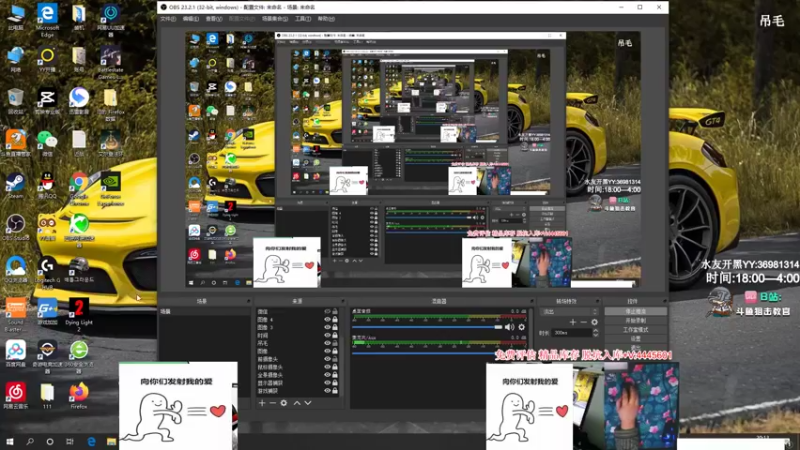Move selected source down with the arrow

[308, 403]
